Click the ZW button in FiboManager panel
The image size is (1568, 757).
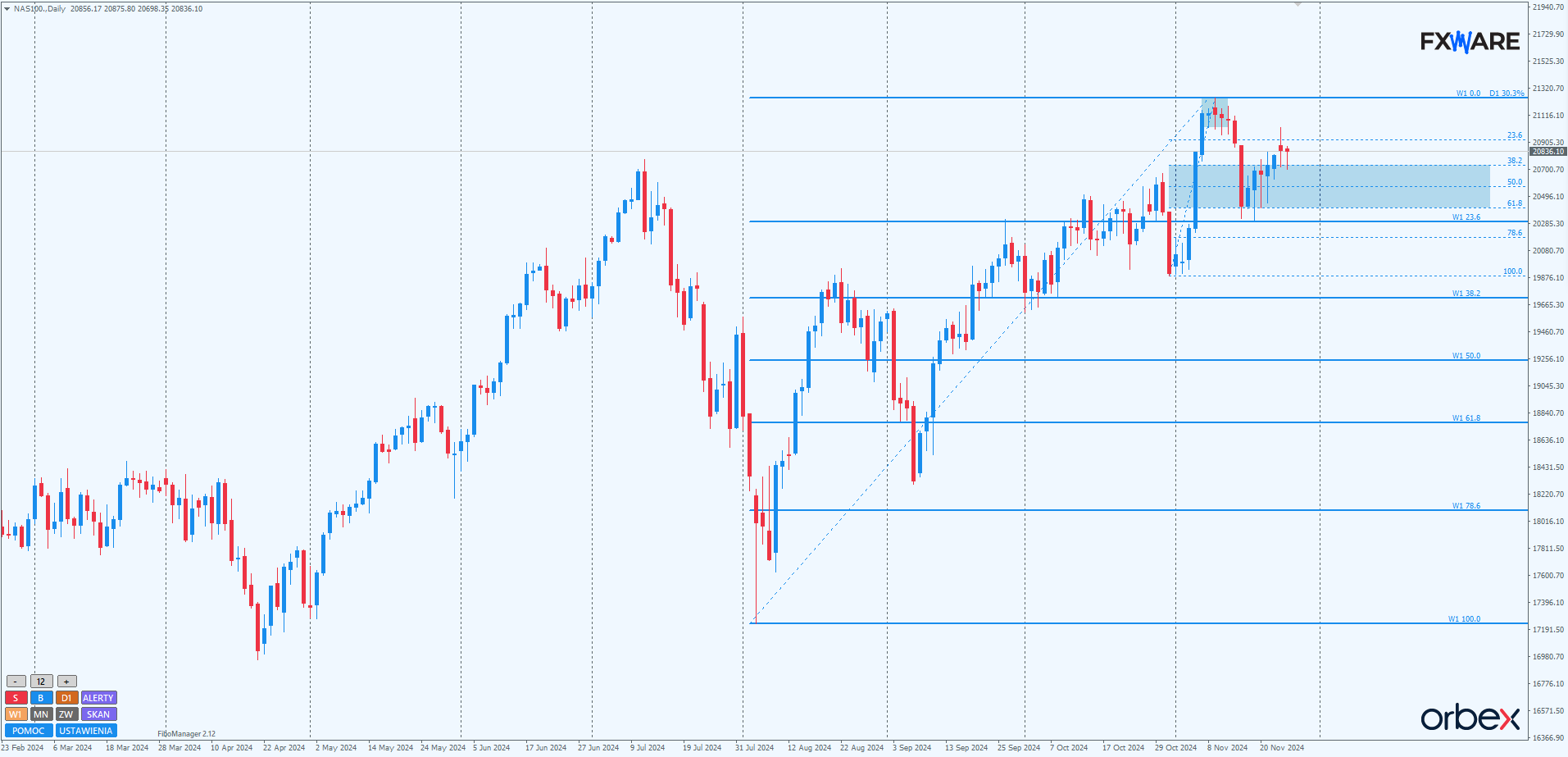[66, 714]
